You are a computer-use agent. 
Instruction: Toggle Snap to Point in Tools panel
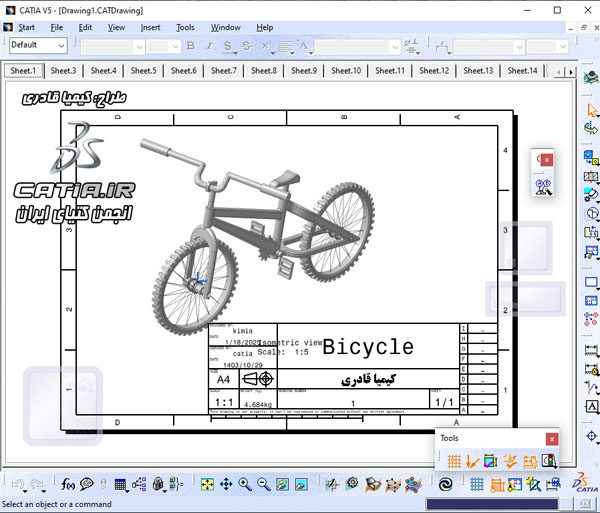(x=473, y=461)
